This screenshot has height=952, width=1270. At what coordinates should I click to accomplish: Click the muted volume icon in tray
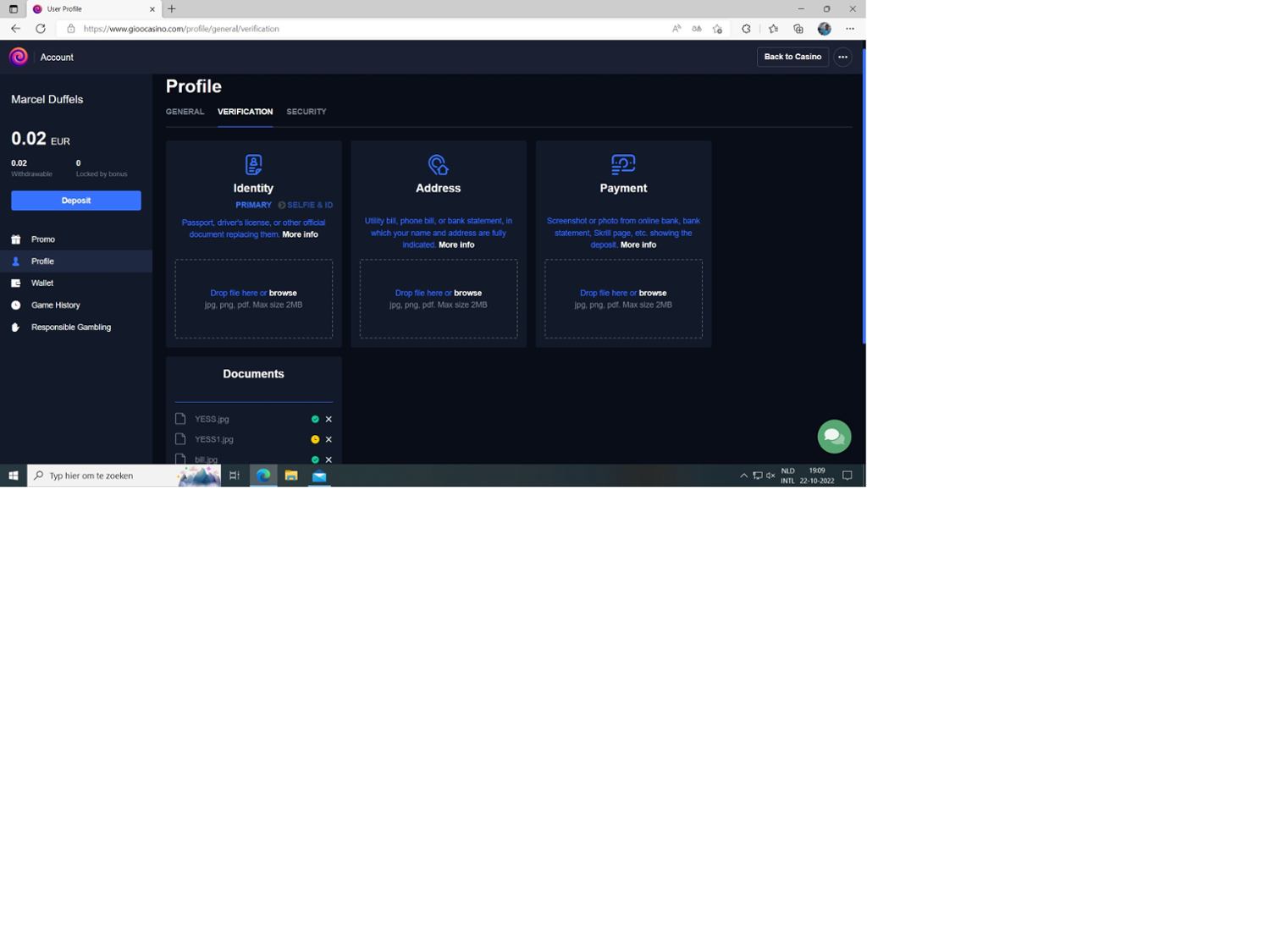coord(770,476)
